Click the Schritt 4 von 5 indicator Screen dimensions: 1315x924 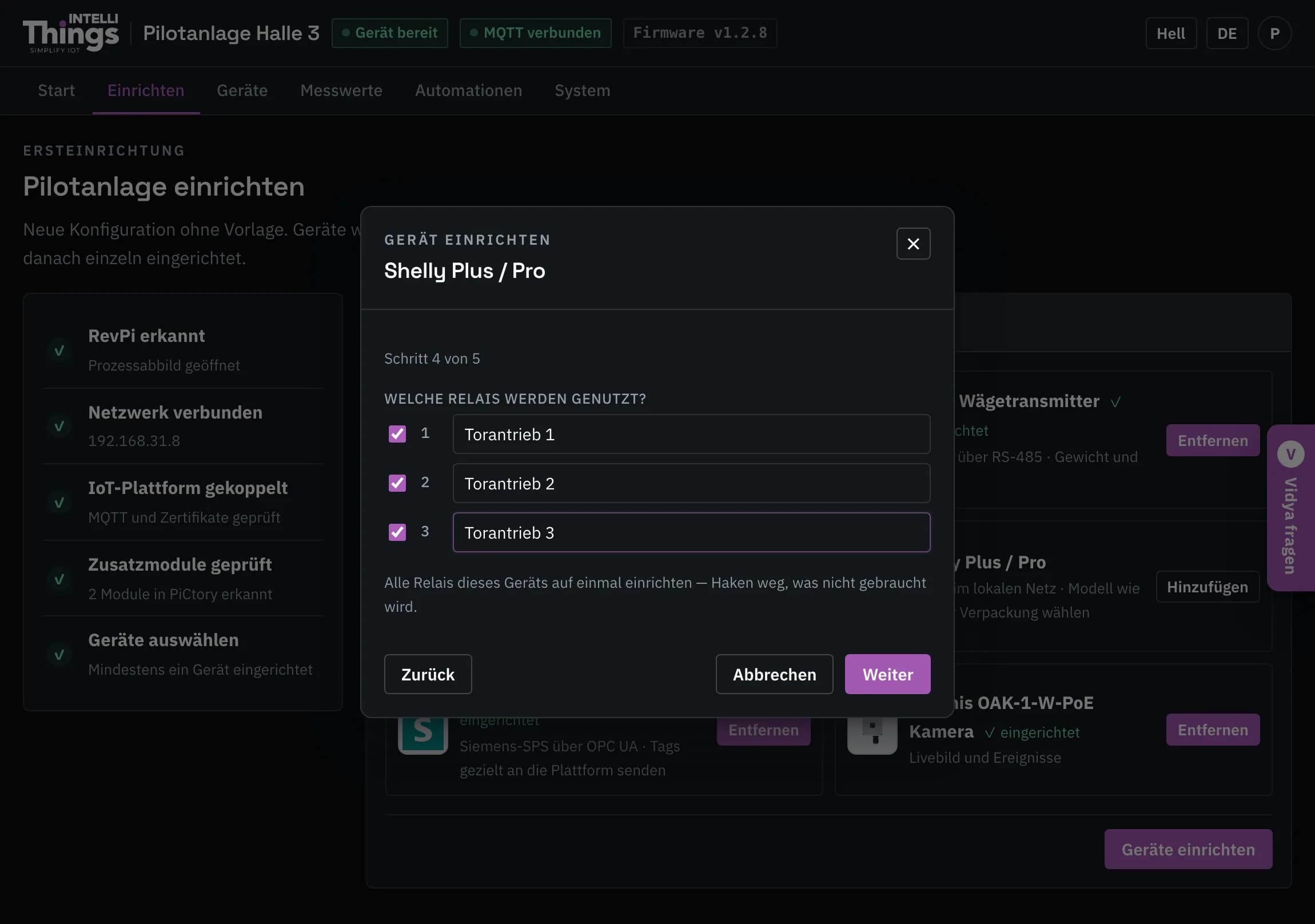(x=432, y=359)
